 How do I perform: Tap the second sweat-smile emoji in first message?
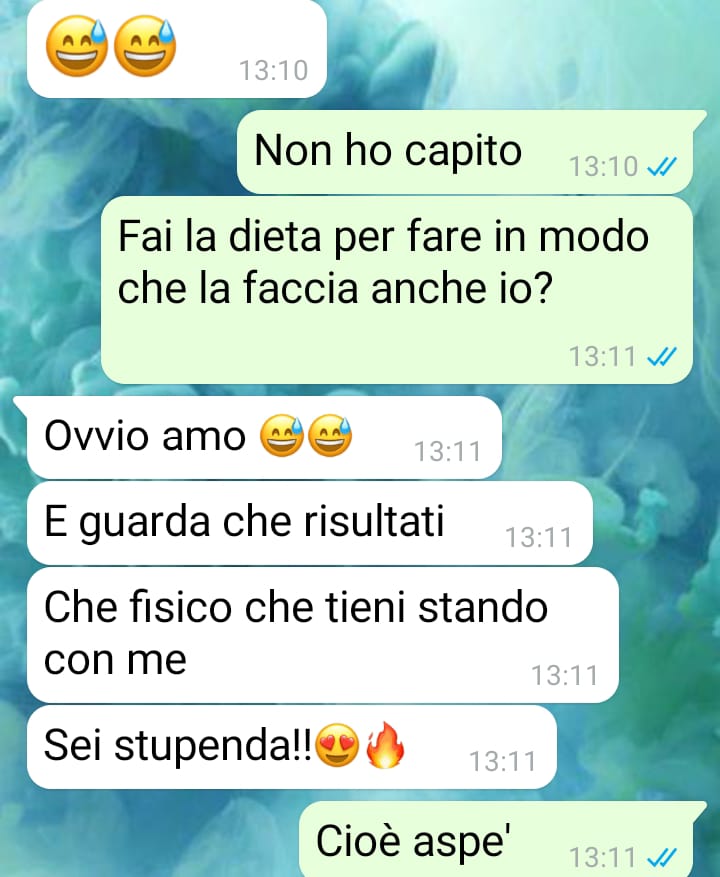tap(145, 46)
